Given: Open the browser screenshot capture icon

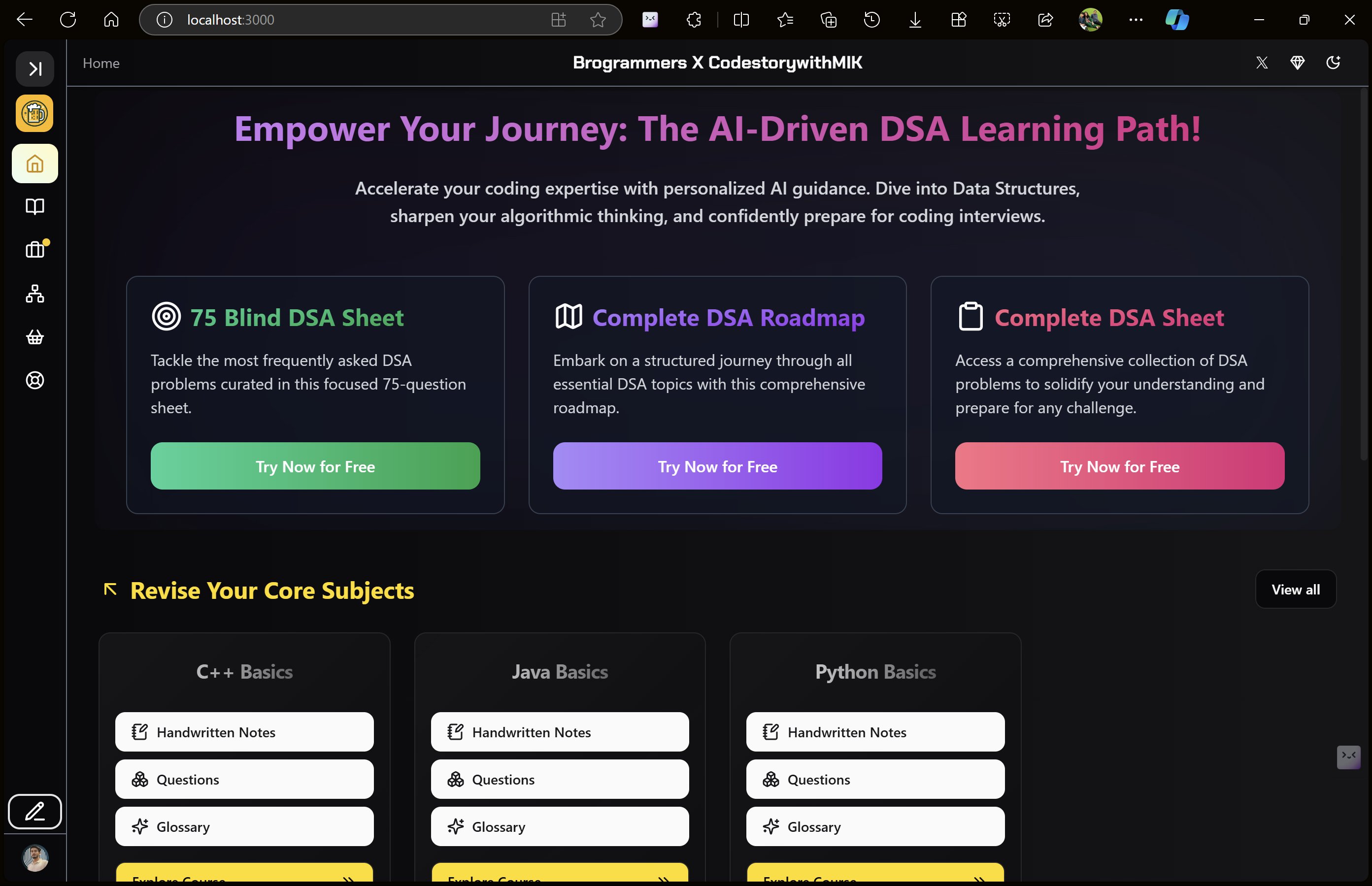Looking at the screenshot, I should (1002, 20).
